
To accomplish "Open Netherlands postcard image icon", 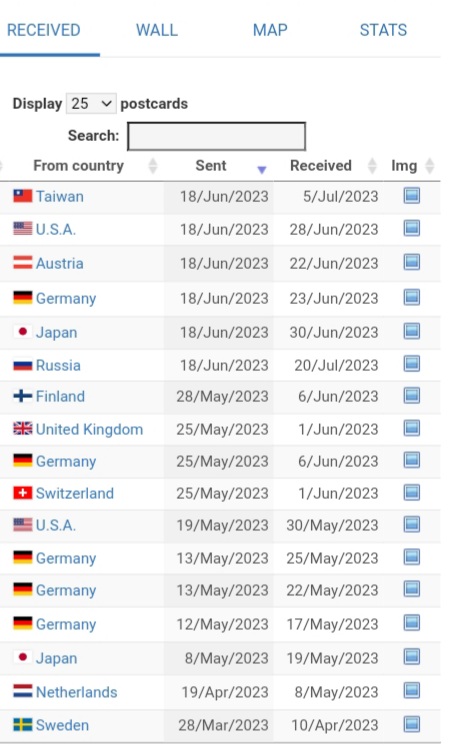I will [x=412, y=691].
